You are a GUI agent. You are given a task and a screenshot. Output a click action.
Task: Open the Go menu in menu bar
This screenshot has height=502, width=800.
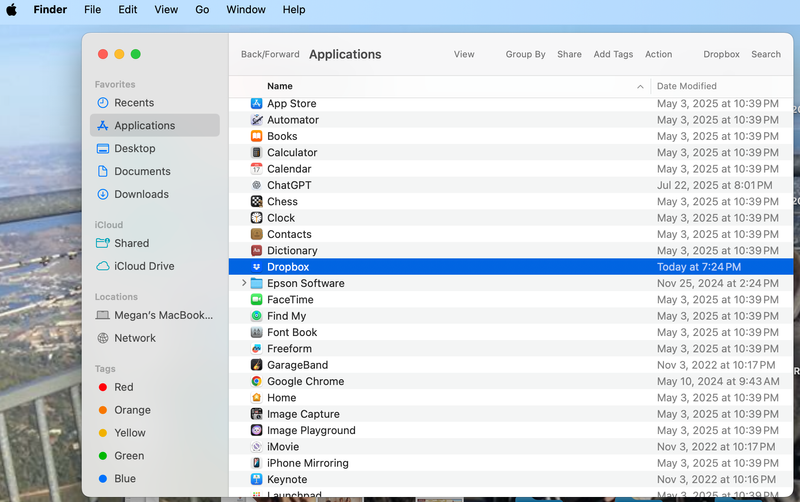pyautogui.click(x=202, y=9)
